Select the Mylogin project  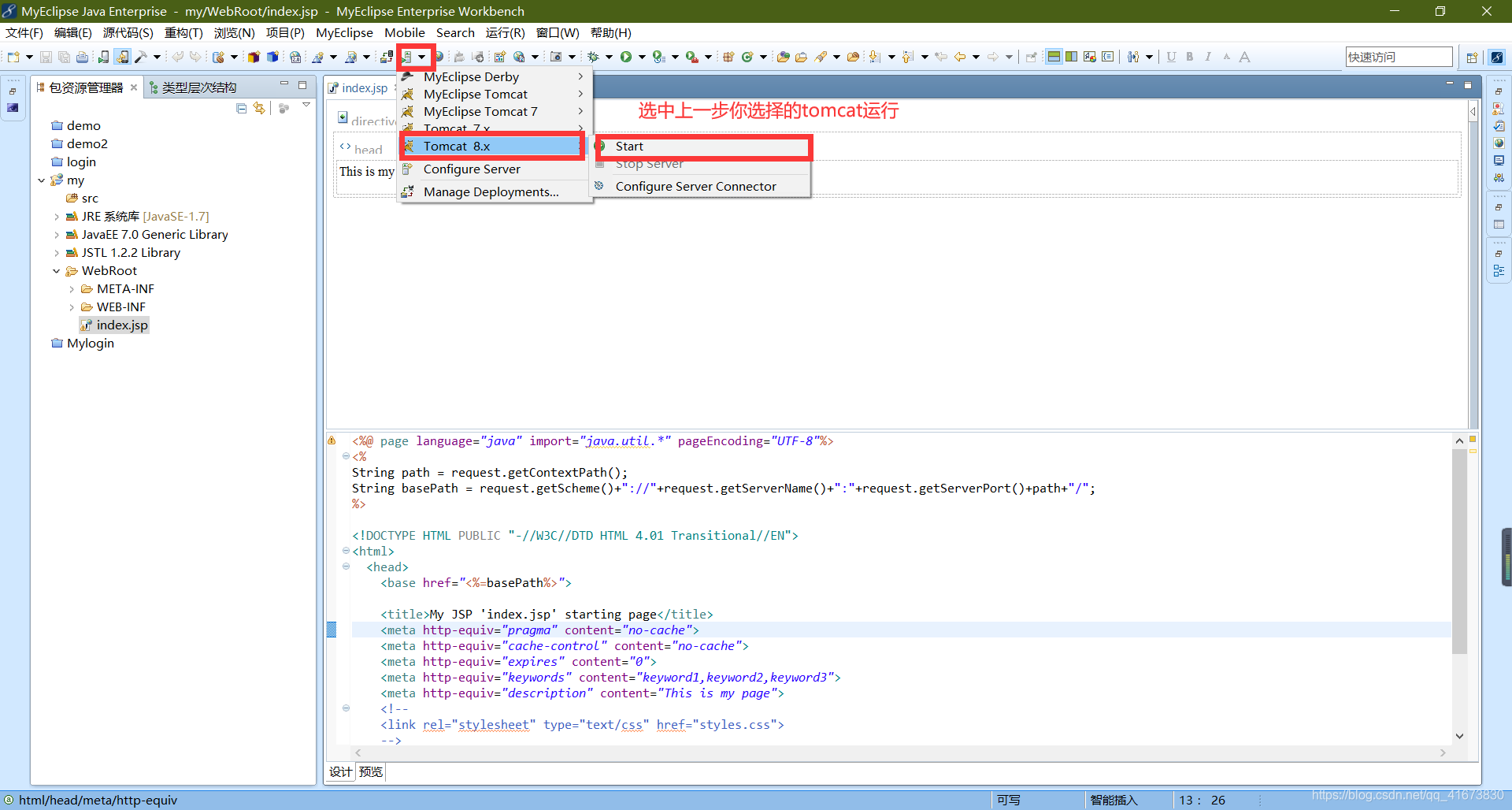tap(83, 344)
